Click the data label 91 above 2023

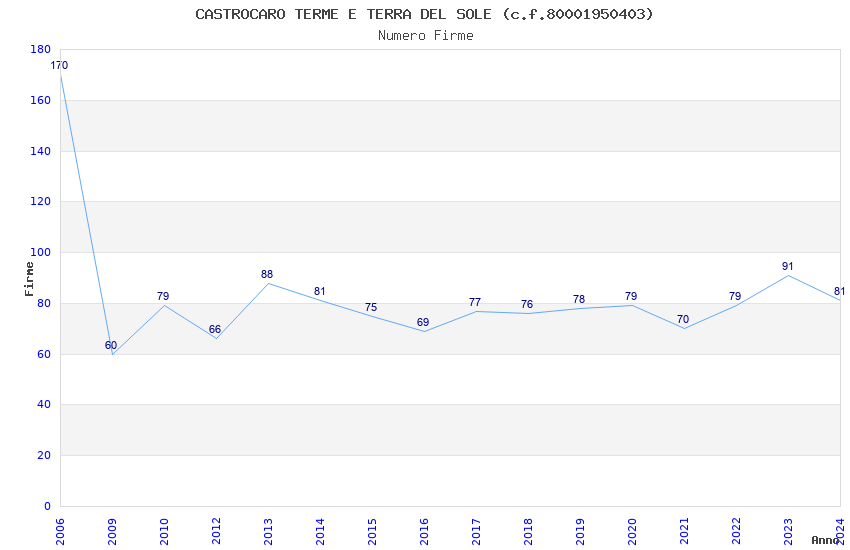[788, 267]
